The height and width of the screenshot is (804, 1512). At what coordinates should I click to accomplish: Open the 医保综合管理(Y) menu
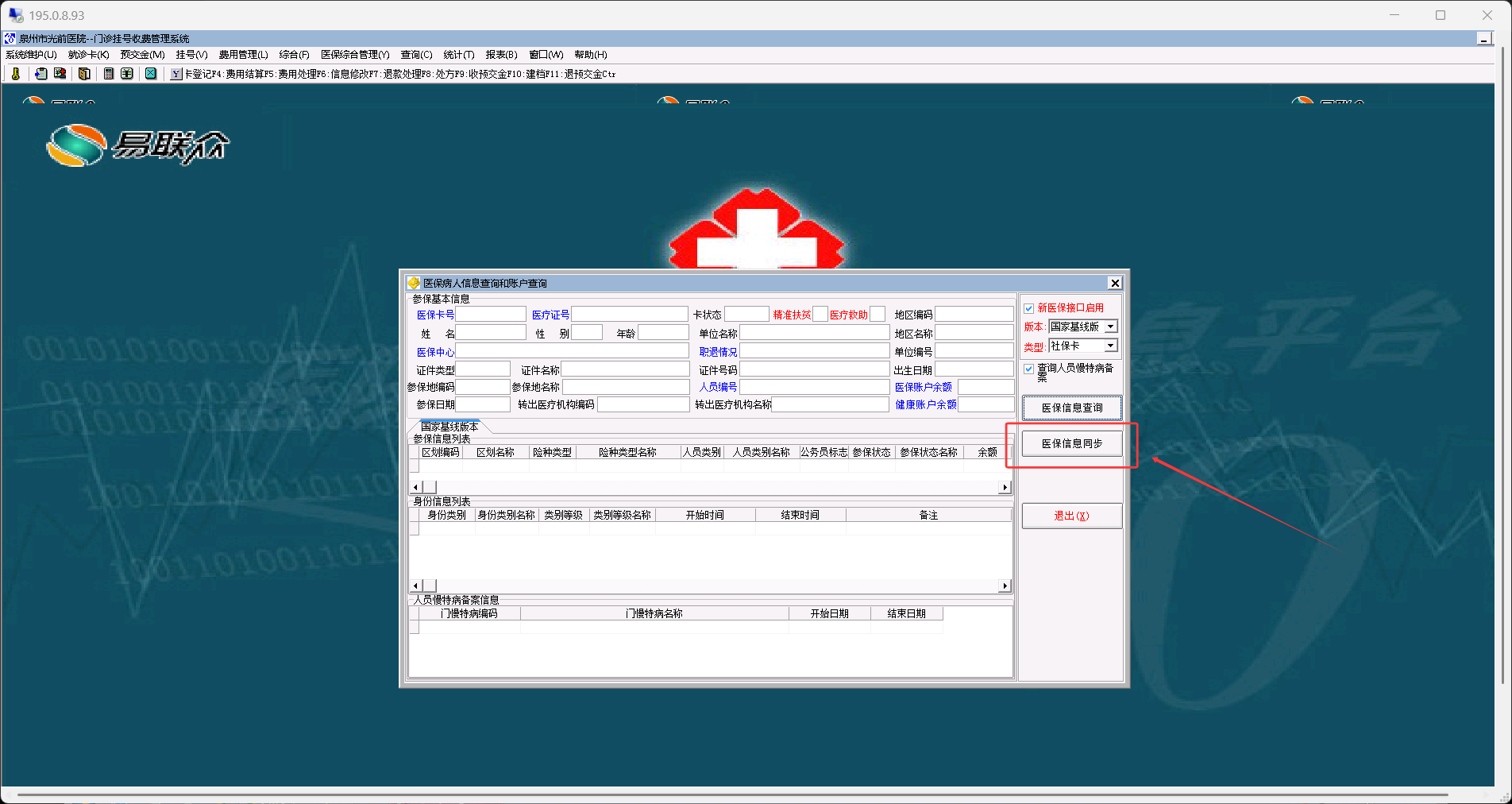(x=355, y=55)
